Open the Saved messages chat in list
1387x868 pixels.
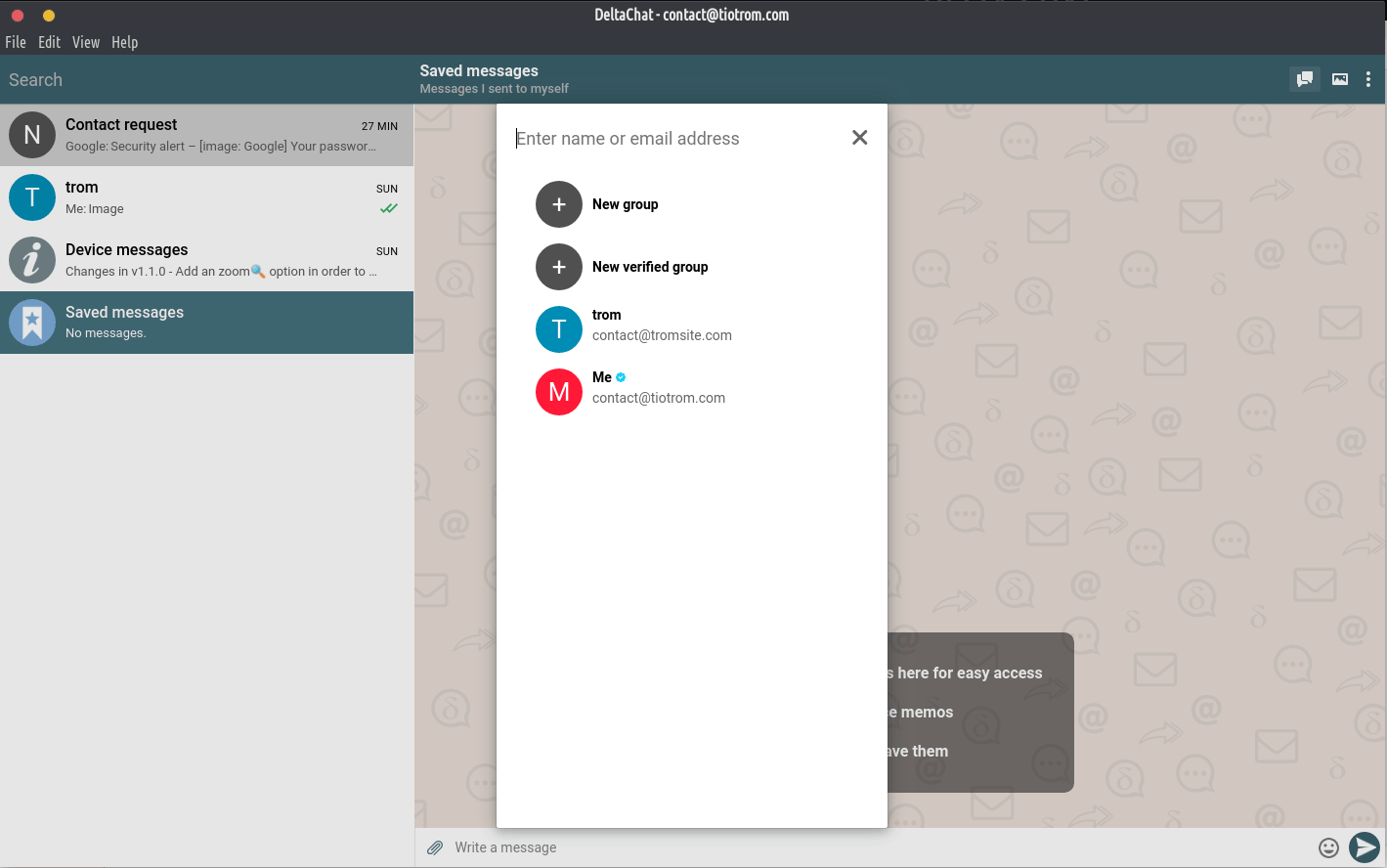click(206, 323)
